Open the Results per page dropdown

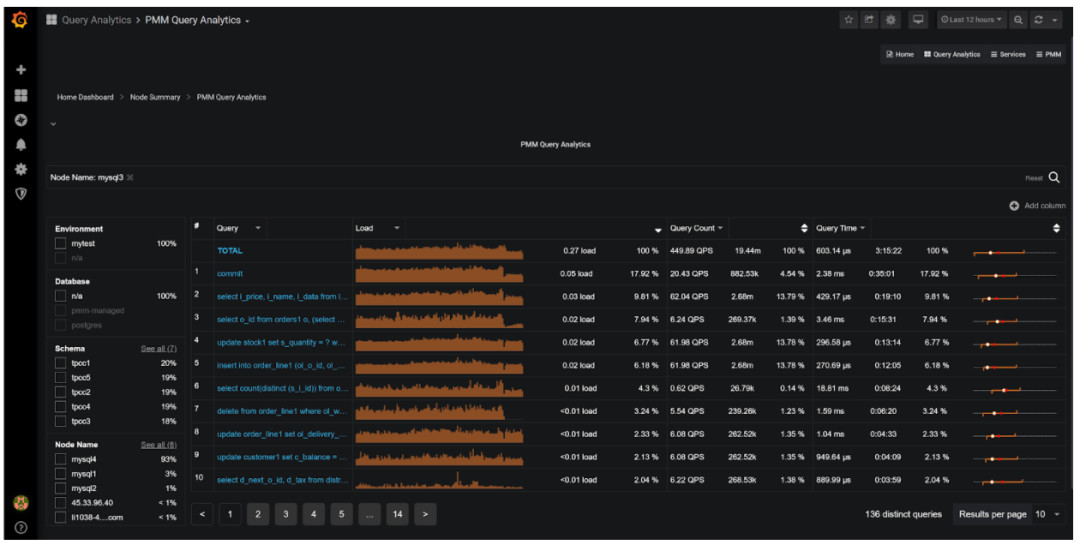[1047, 514]
